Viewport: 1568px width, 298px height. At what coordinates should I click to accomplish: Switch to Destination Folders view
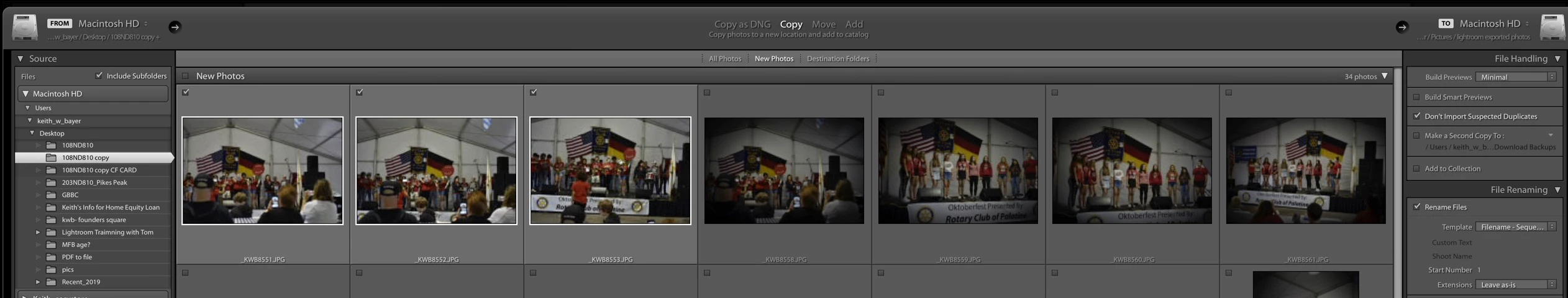tap(838, 58)
